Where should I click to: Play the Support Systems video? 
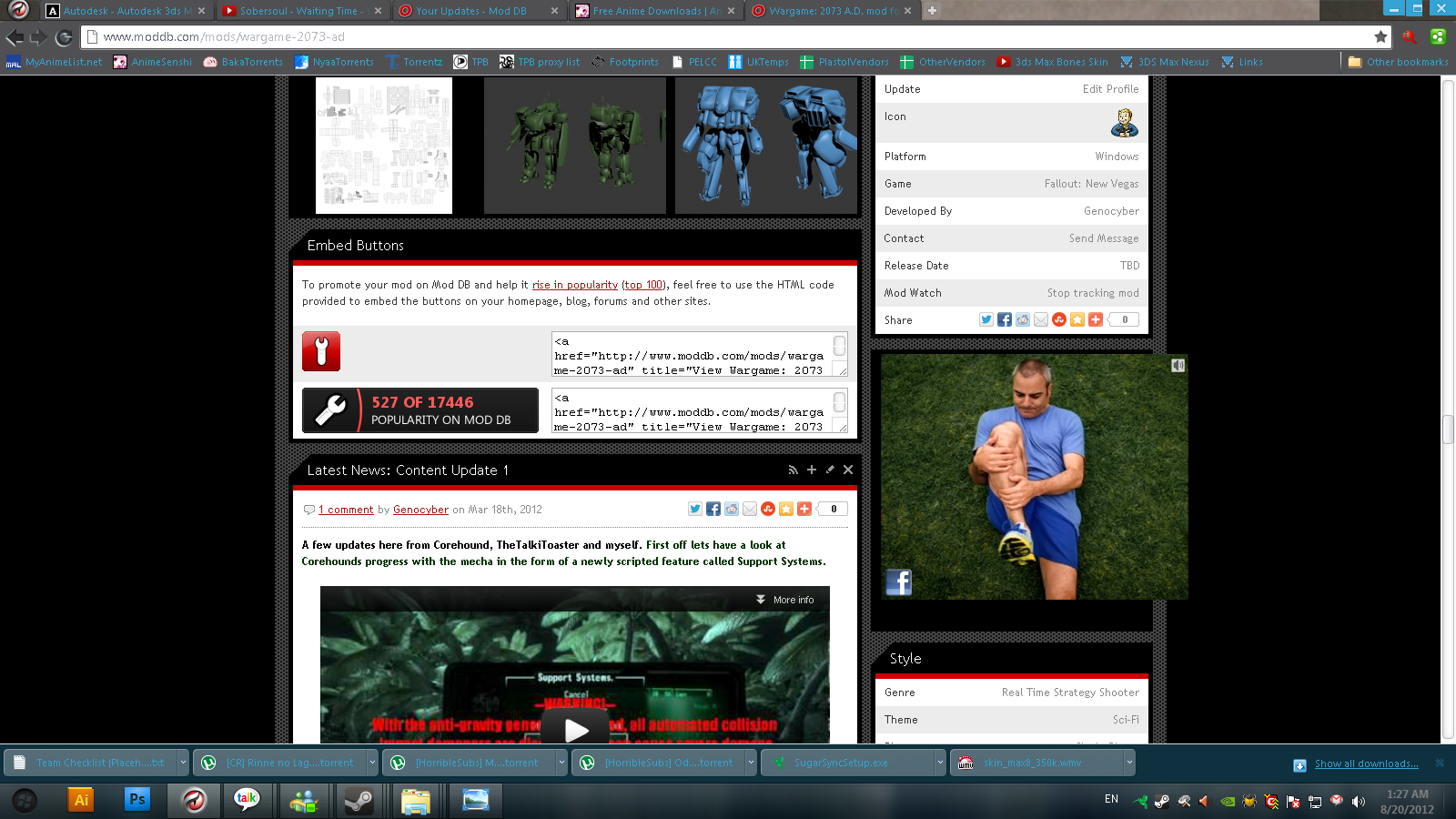575,728
